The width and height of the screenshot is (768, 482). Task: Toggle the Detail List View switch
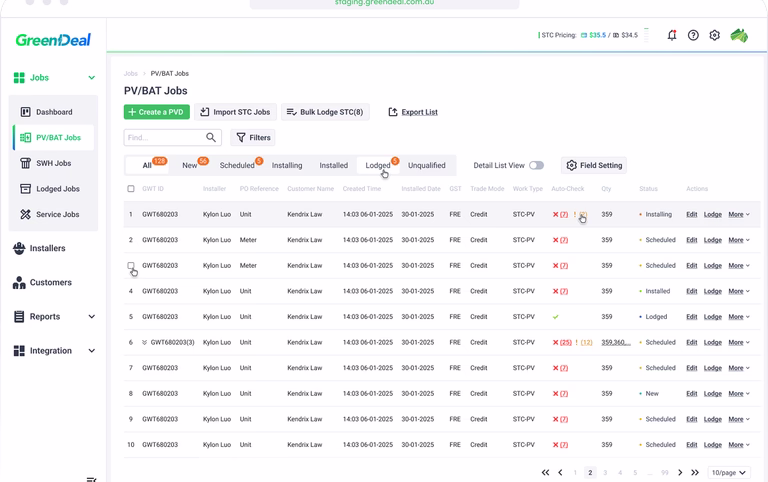coord(536,165)
